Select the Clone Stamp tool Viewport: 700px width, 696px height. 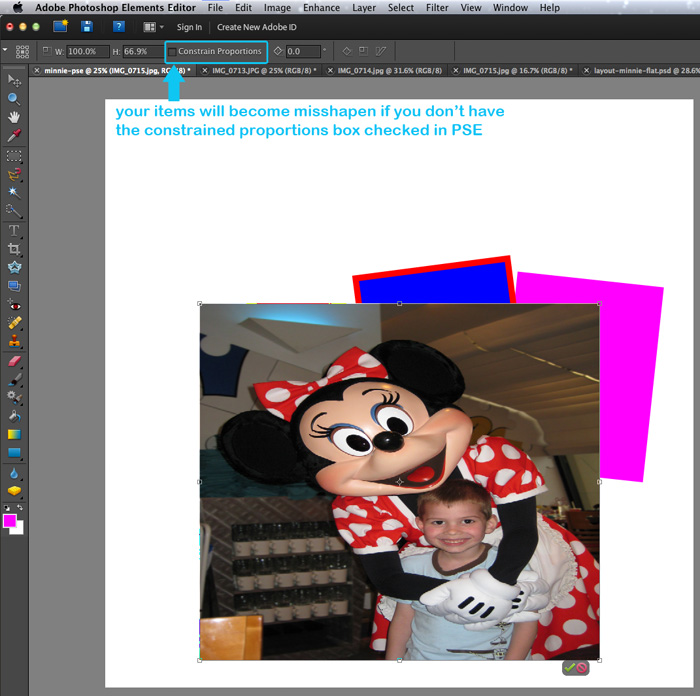[14, 341]
